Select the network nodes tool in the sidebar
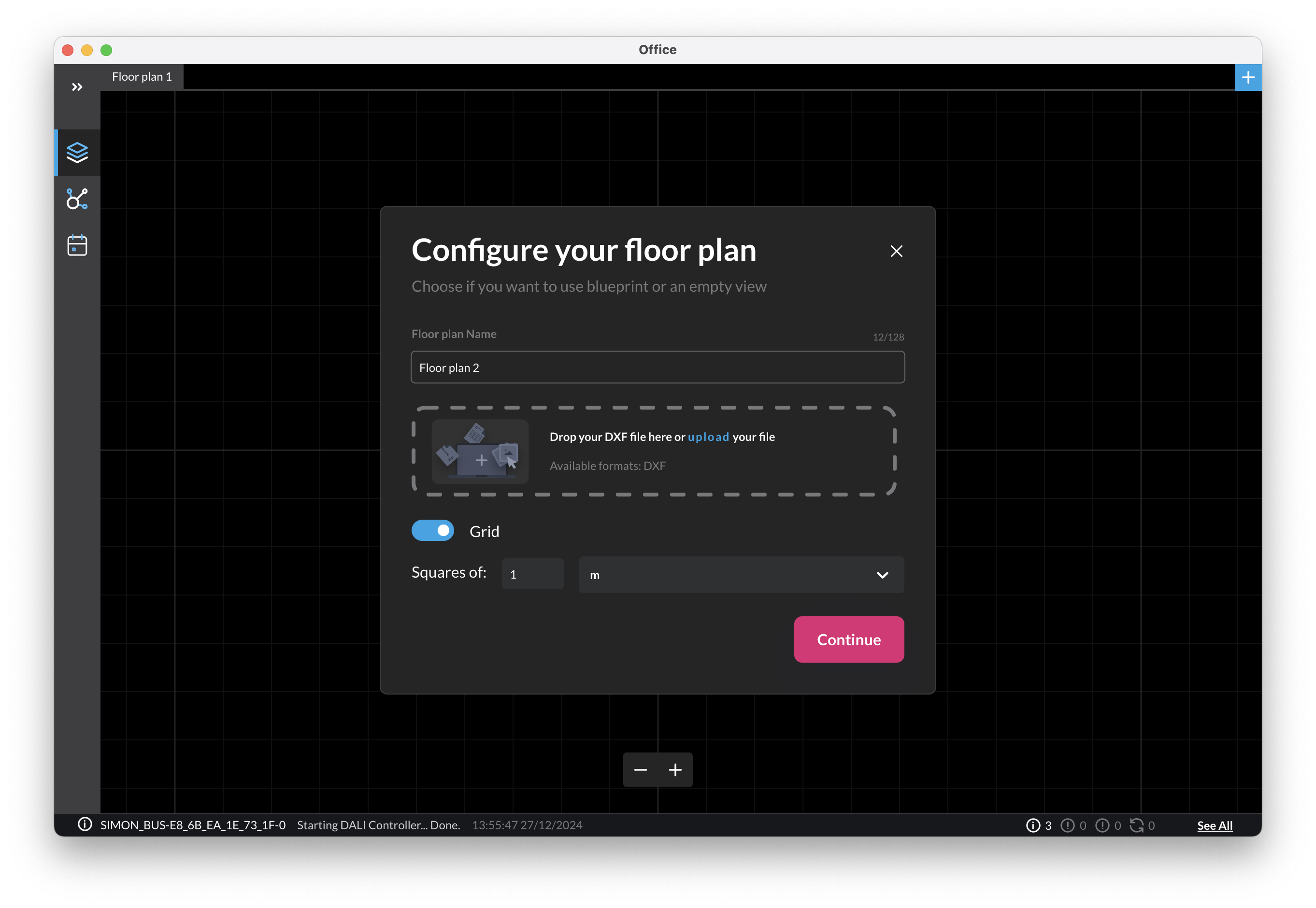This screenshot has width=1316, height=908. 77,199
